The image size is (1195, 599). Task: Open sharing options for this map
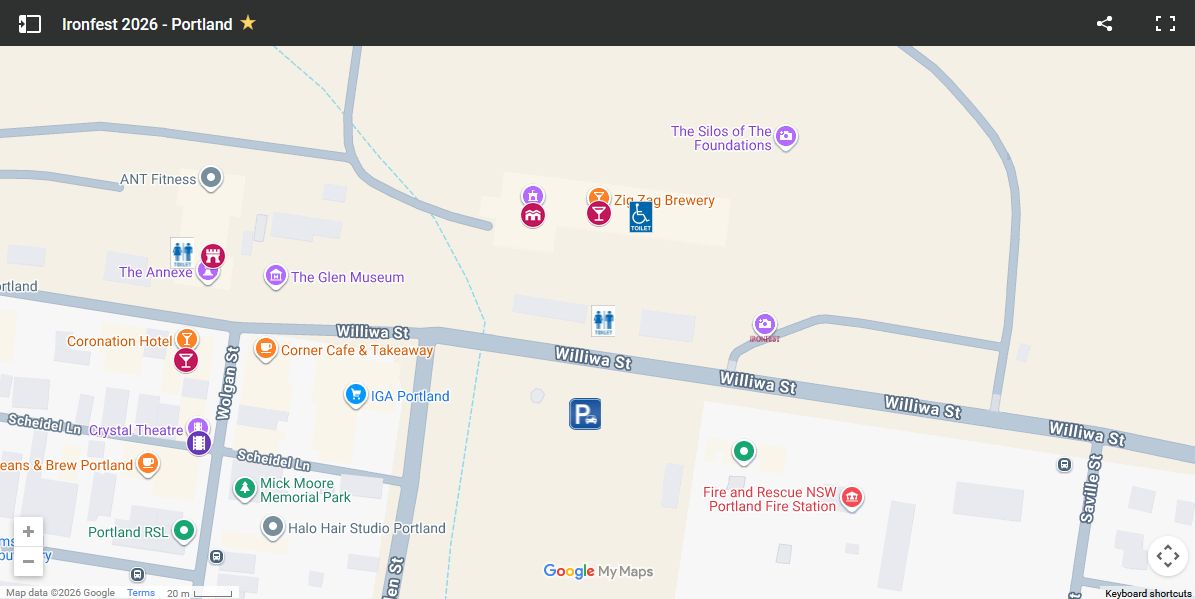[x=1104, y=23]
